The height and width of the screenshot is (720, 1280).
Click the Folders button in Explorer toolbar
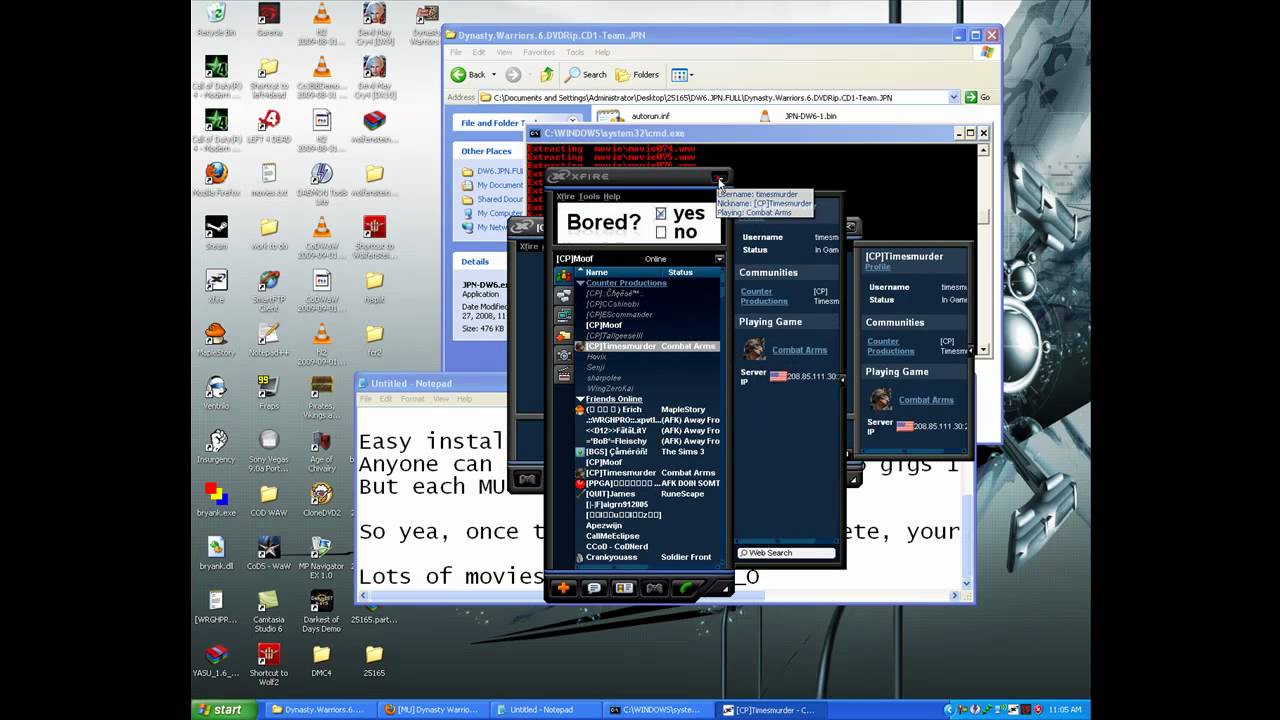tap(637, 74)
